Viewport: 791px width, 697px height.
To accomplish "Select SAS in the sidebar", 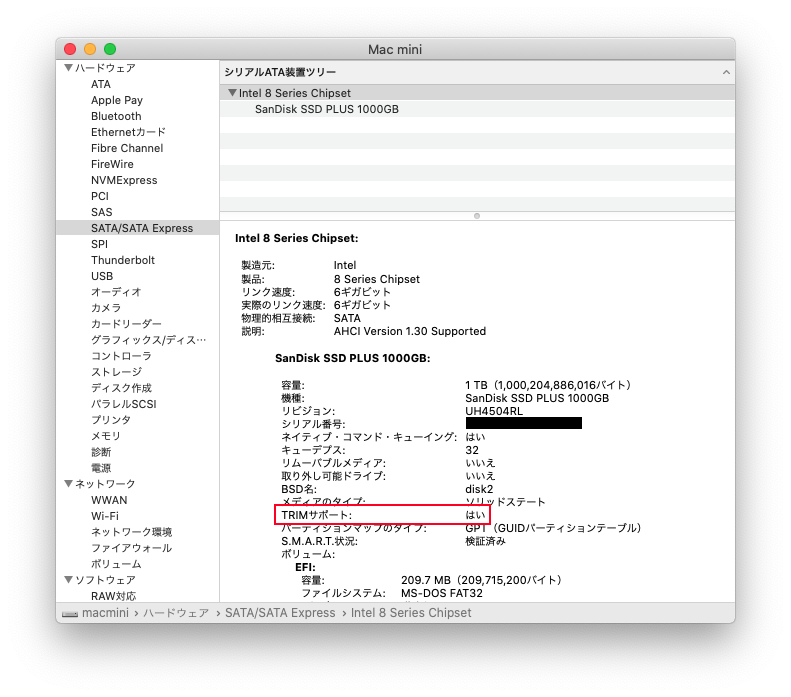I will (101, 212).
